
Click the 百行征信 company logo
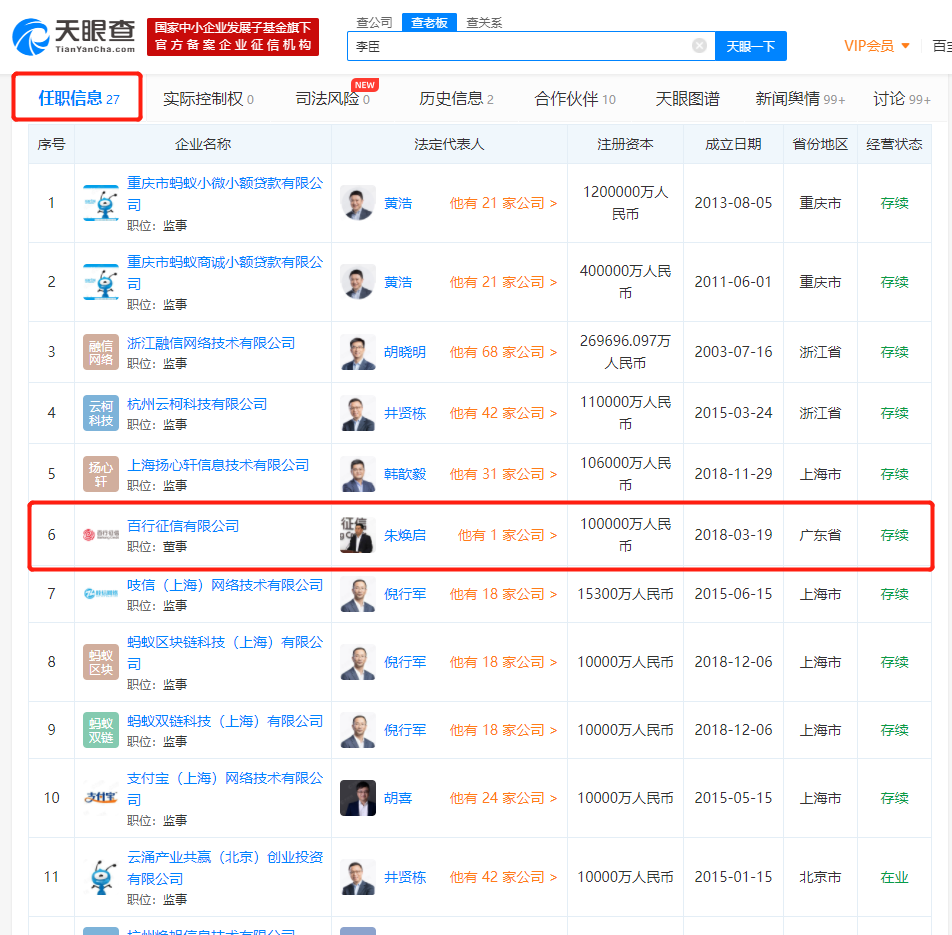click(x=101, y=535)
